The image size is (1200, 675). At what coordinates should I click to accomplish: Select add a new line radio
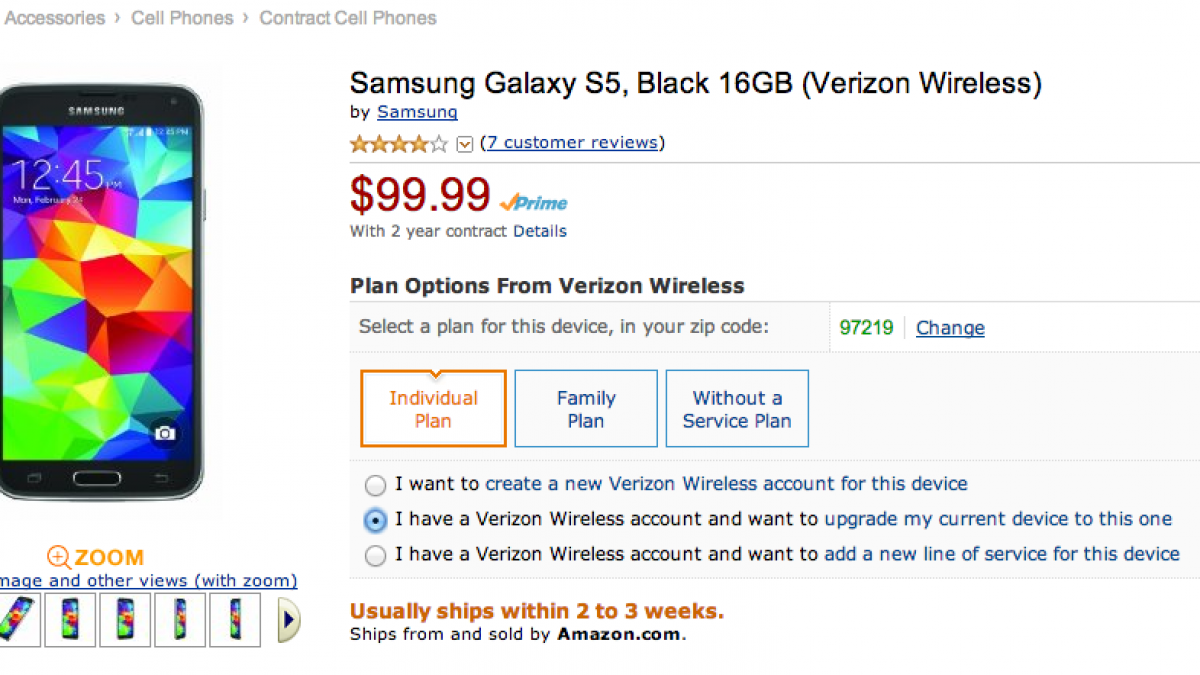[375, 555]
